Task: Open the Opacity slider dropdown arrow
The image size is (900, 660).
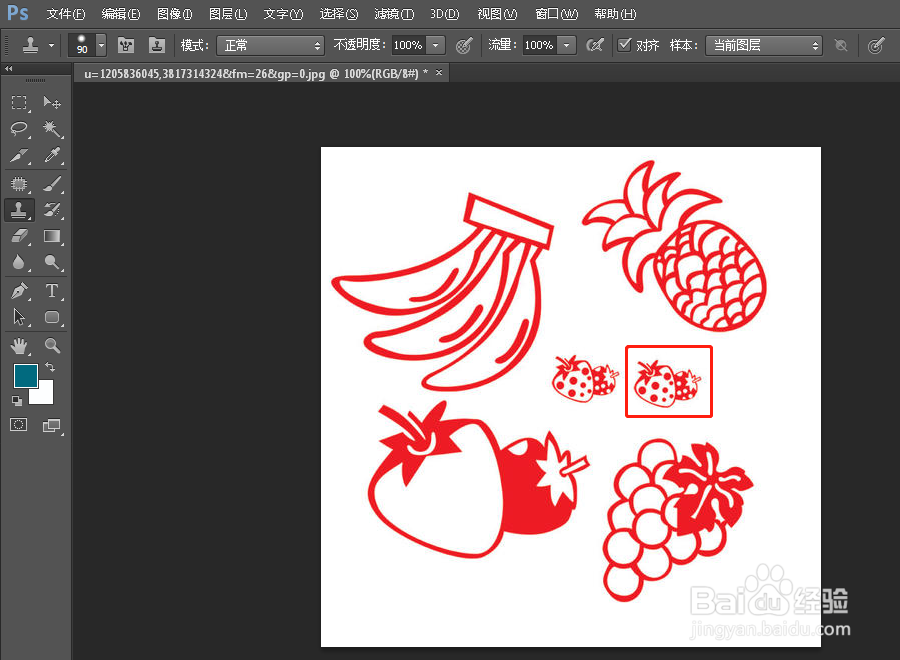Action: (436, 45)
